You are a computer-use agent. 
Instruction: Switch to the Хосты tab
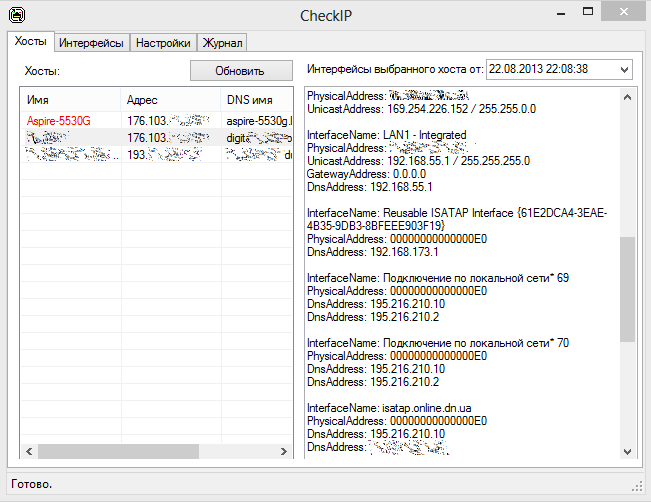pyautogui.click(x=31, y=41)
